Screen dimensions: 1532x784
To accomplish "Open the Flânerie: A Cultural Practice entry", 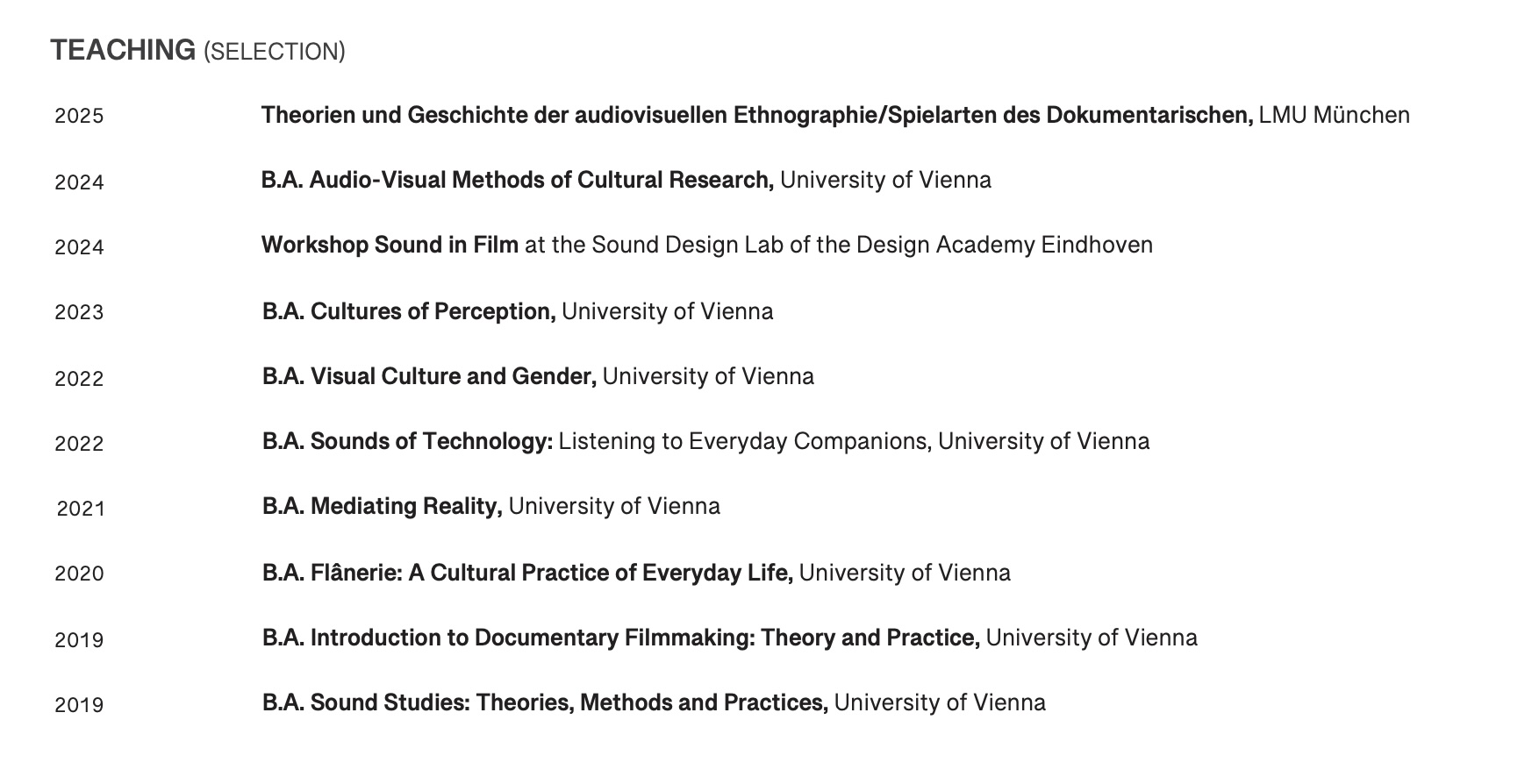I will click(x=527, y=573).
